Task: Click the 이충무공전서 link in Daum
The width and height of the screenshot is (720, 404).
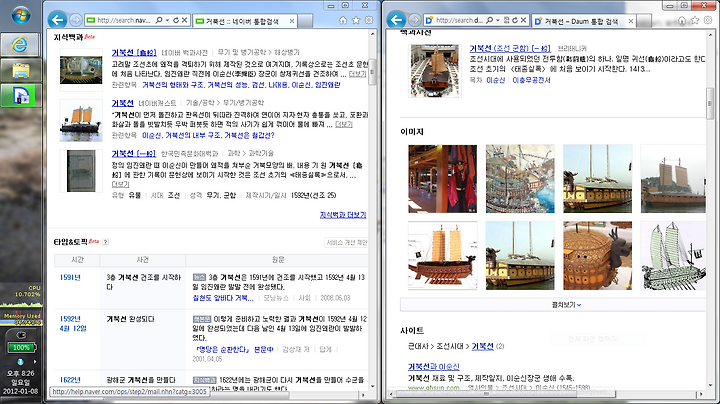Action: coord(531,80)
